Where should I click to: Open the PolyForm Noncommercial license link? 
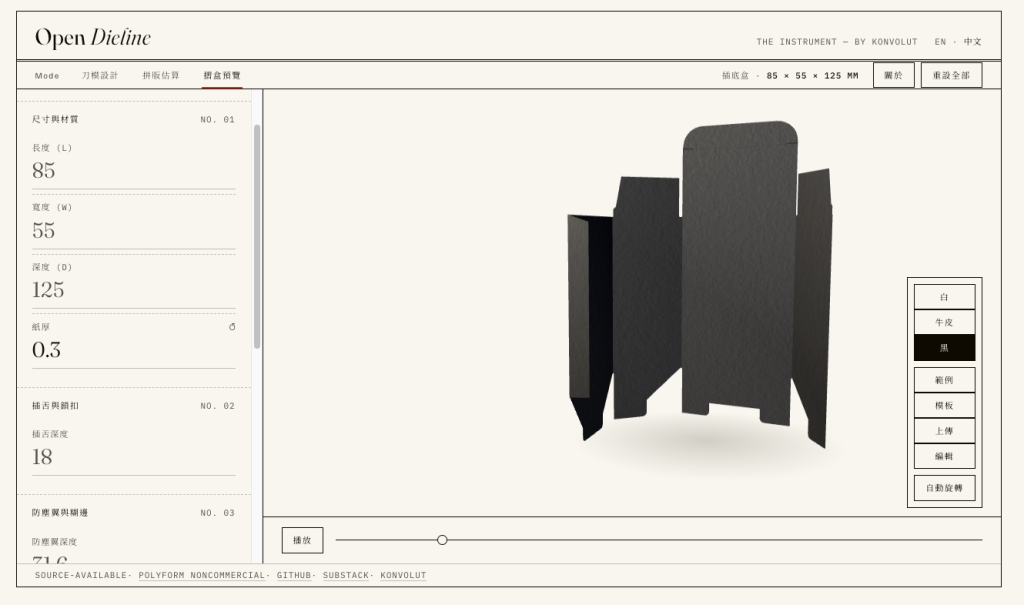pyautogui.click(x=201, y=576)
